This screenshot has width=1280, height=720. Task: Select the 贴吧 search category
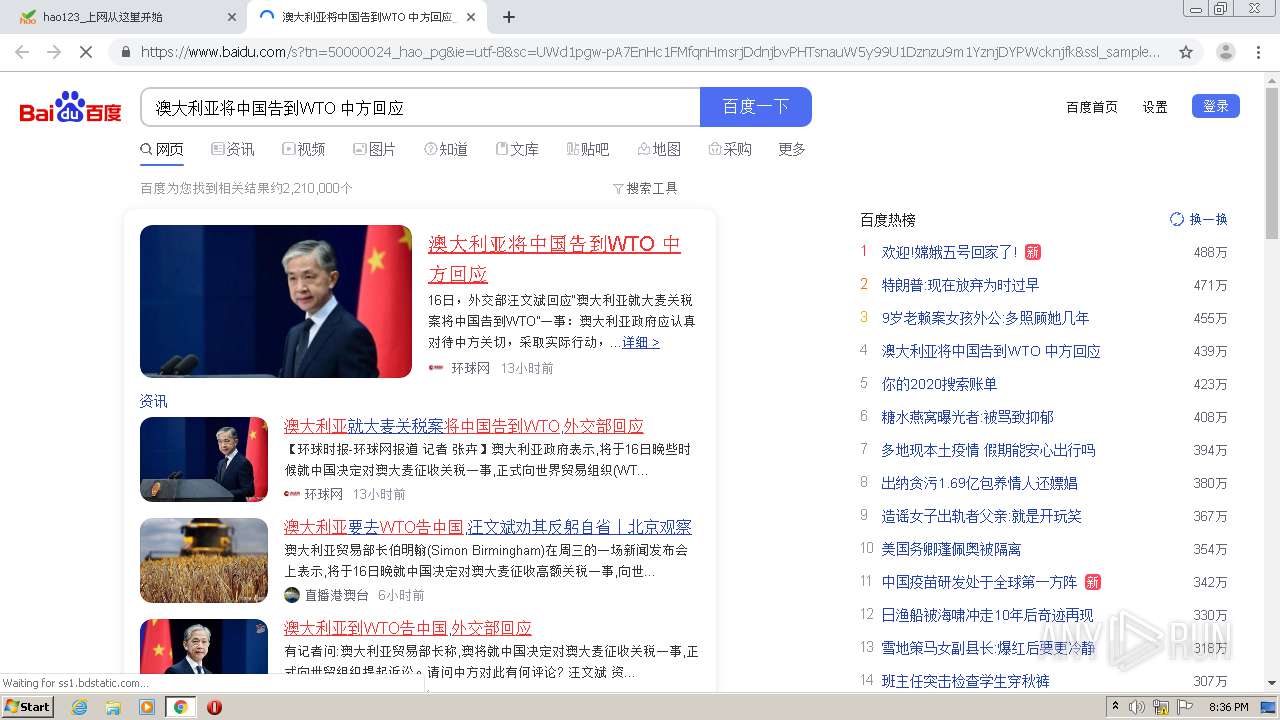point(588,149)
